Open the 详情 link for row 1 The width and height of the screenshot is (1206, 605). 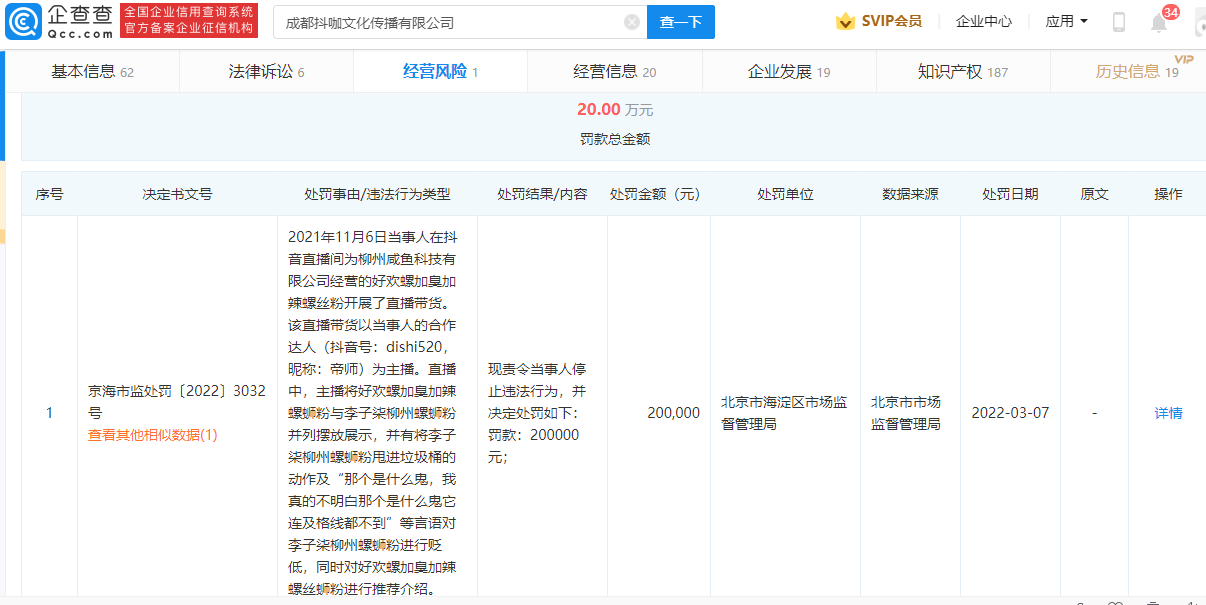pyautogui.click(x=1168, y=413)
